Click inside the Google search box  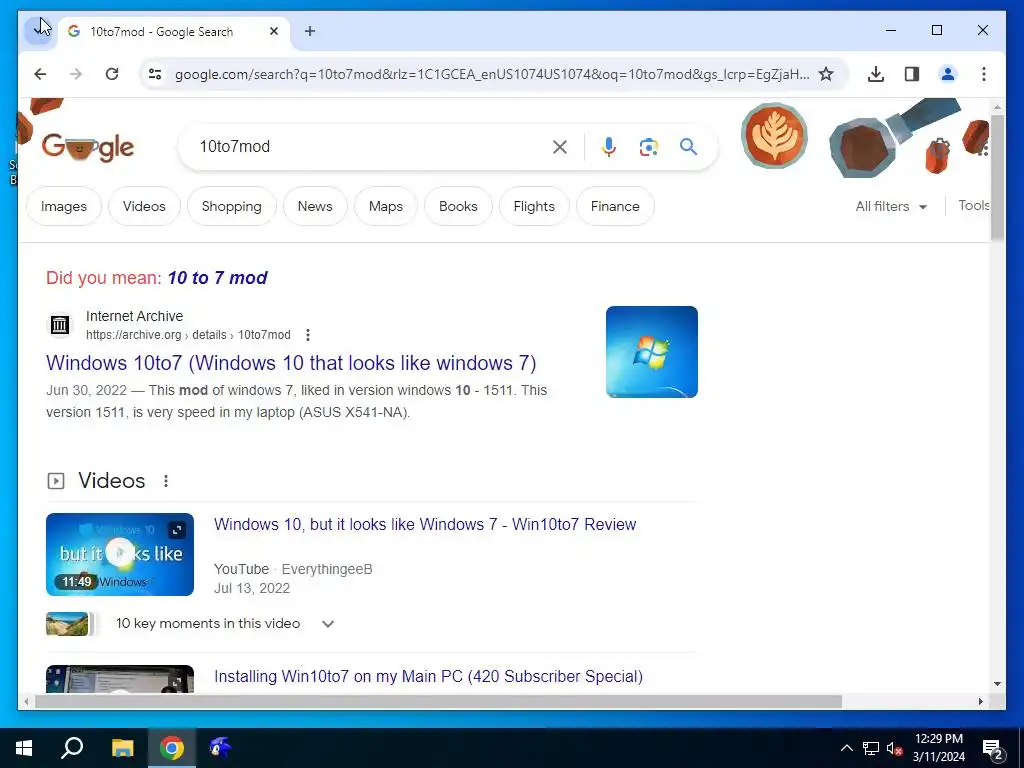point(369,146)
